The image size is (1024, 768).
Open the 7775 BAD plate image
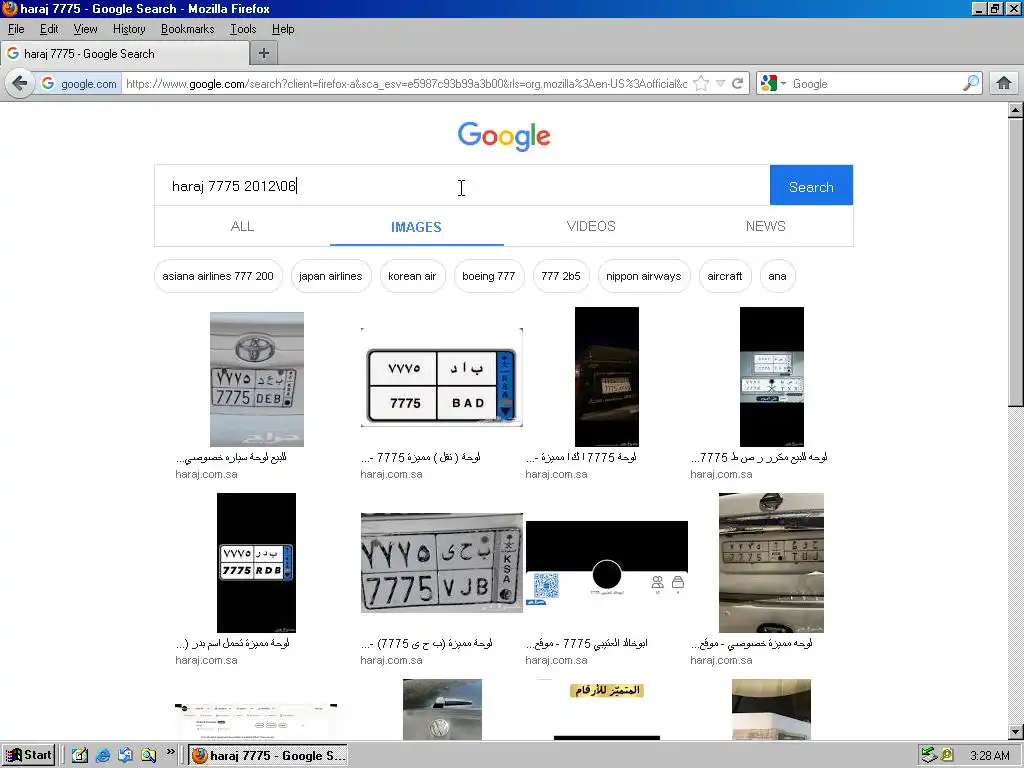[441, 378]
